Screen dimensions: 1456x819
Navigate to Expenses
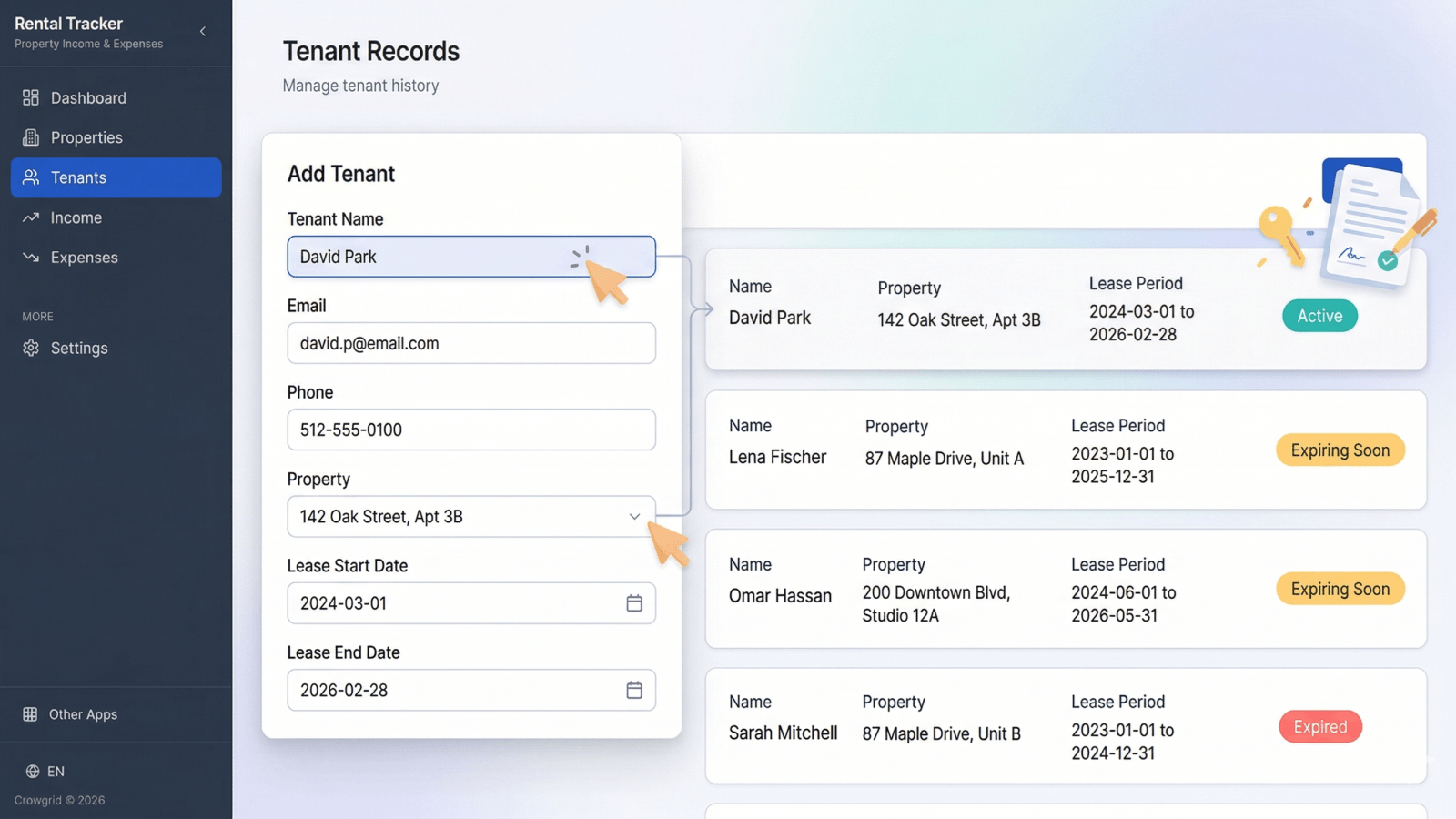click(x=116, y=258)
